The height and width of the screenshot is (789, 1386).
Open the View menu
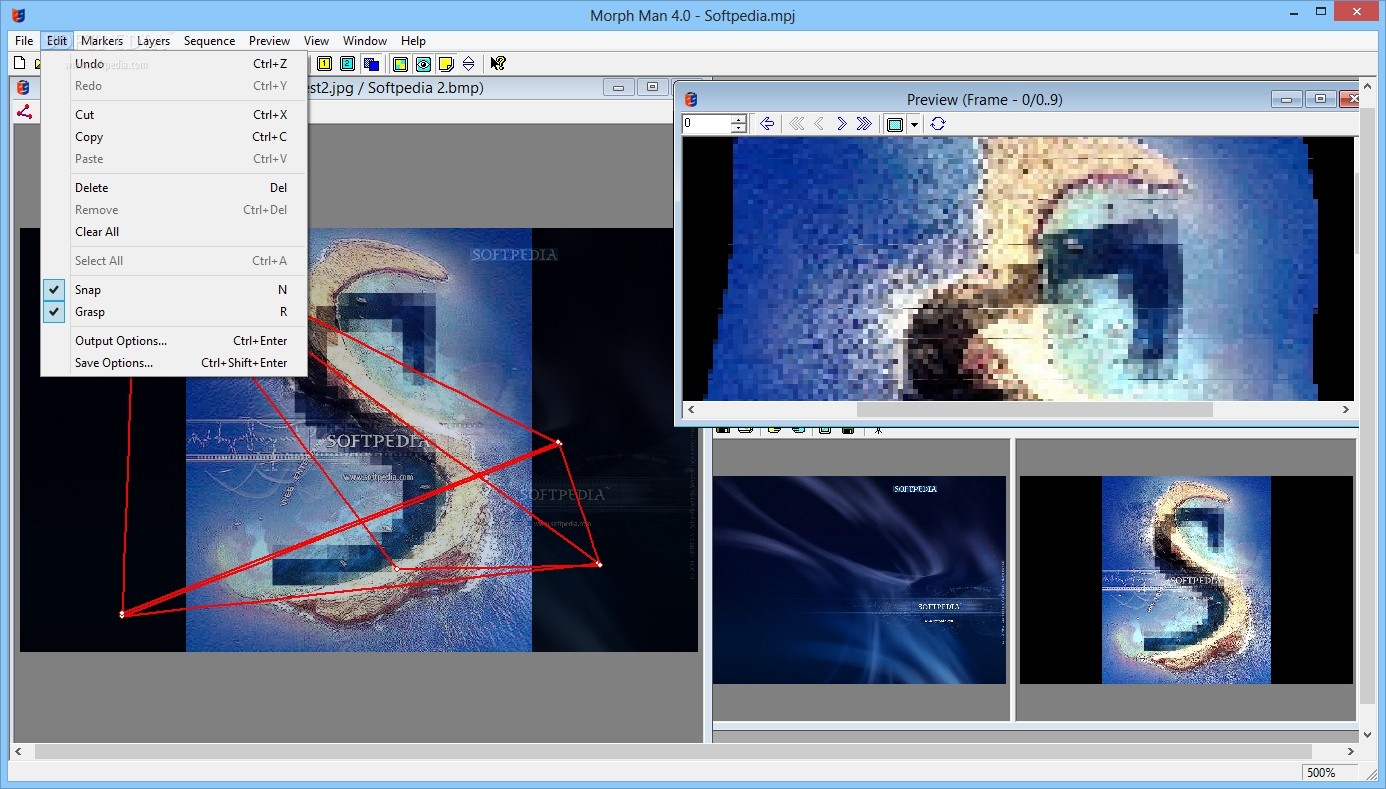point(316,41)
